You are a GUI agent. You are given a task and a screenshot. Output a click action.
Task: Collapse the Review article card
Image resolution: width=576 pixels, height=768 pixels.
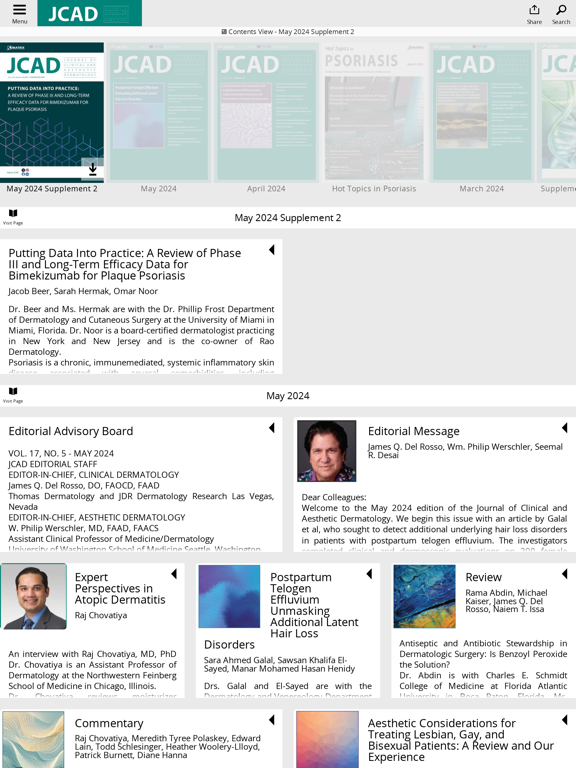tap(564, 574)
